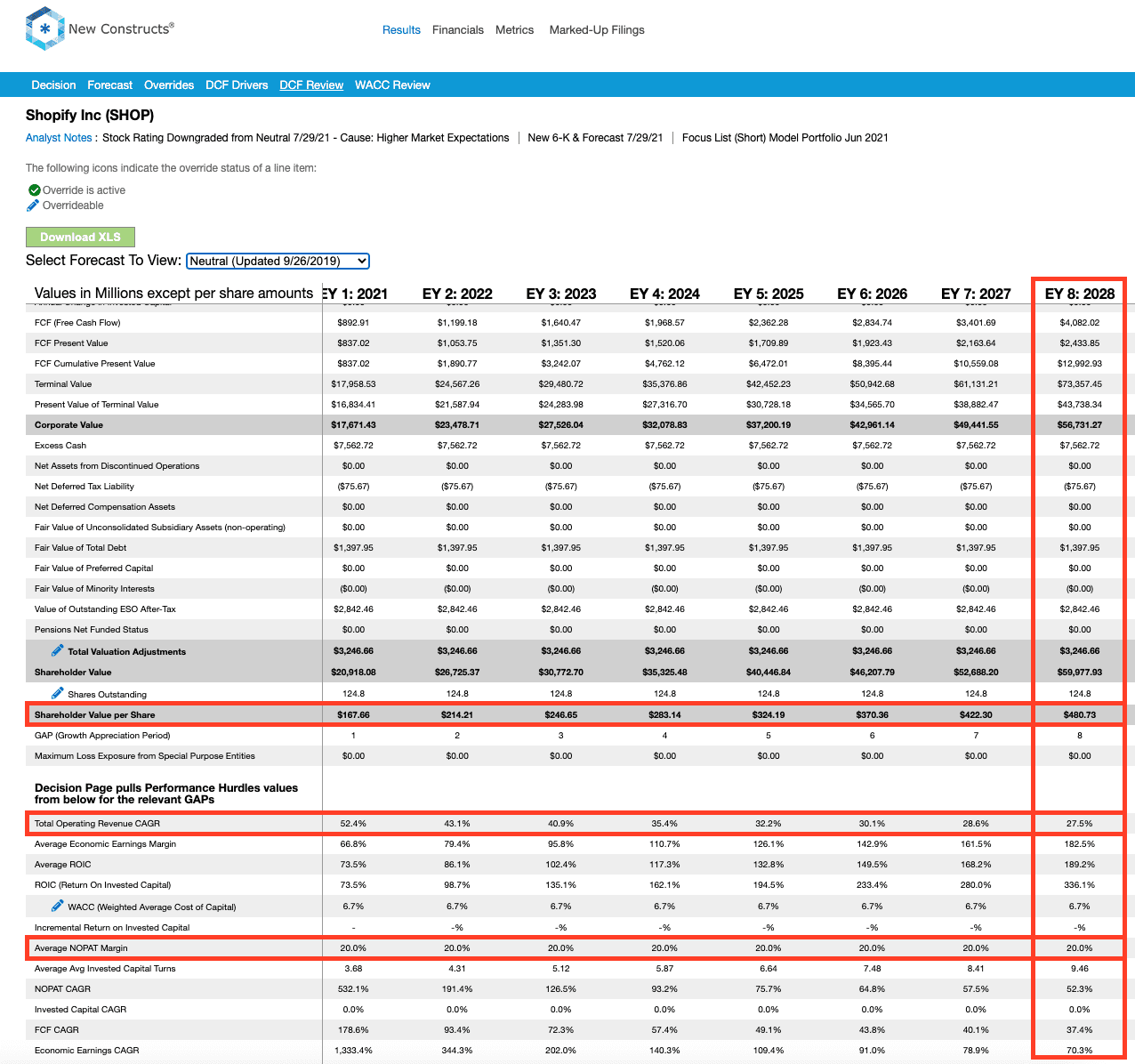Click the 'Present Value of Terminal Value' label

(97, 405)
